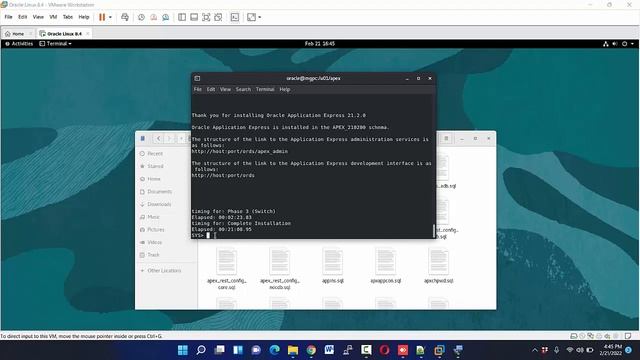640x360 pixels.
Task: Open the VMware VM menu
Action: (x=53, y=17)
